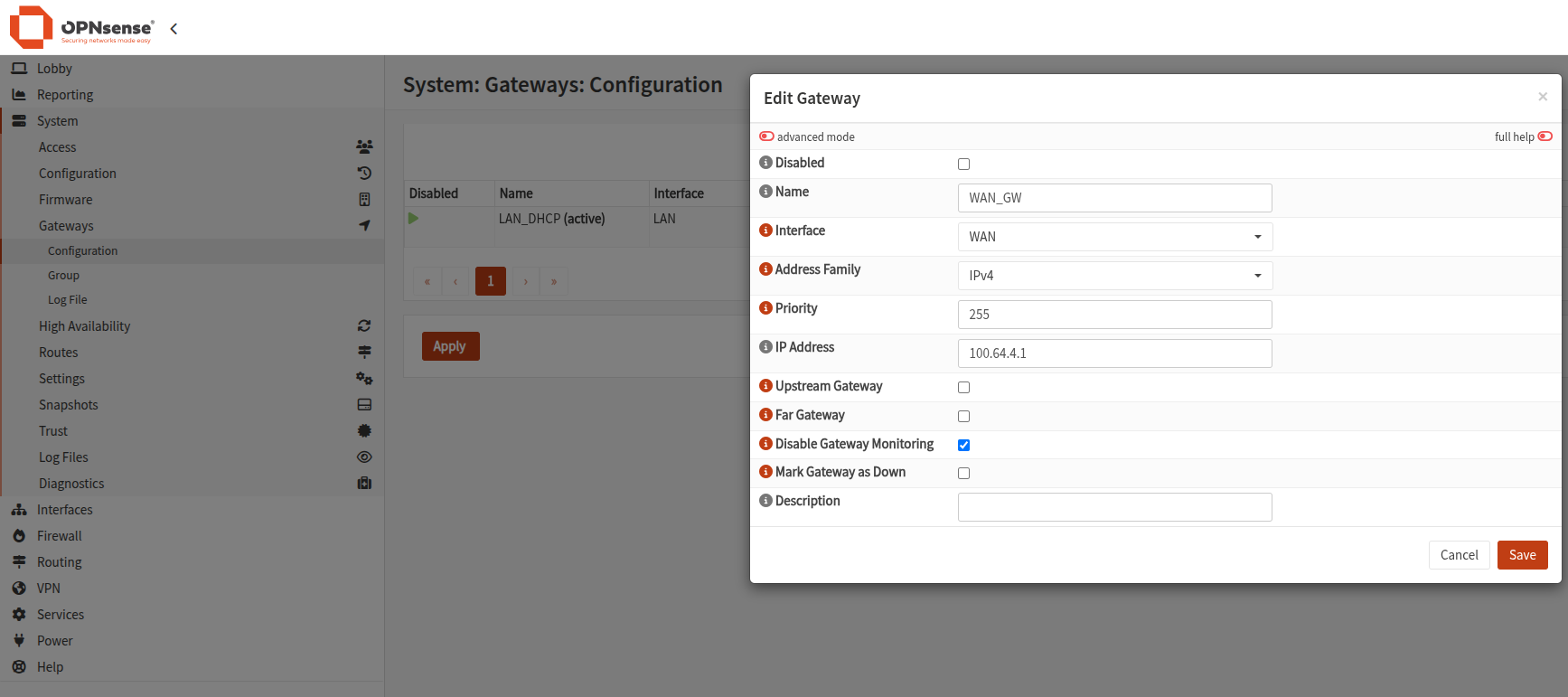
Task: Click the Configuration history icon
Action: click(x=364, y=173)
